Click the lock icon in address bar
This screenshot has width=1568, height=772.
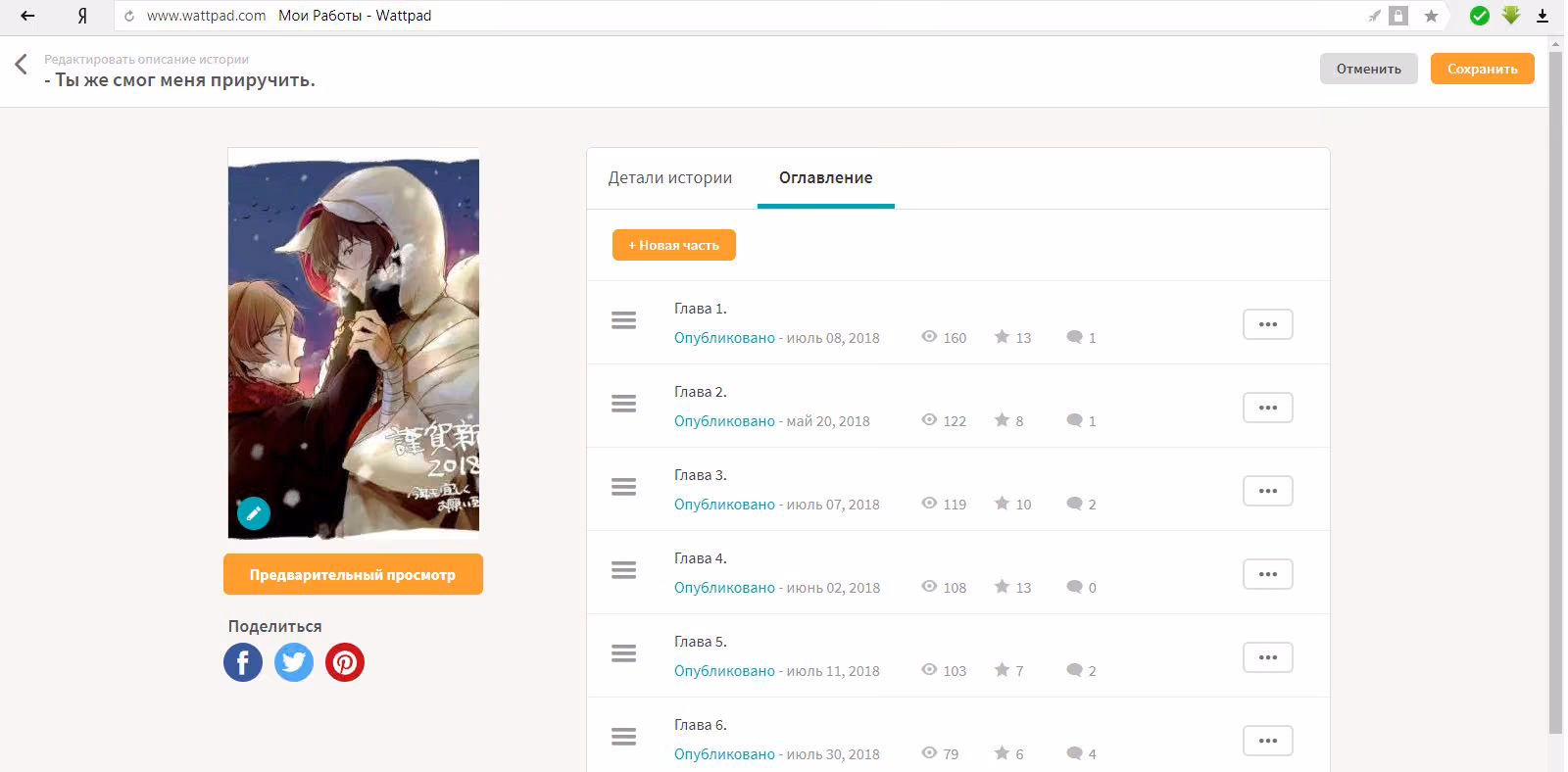(x=1399, y=16)
